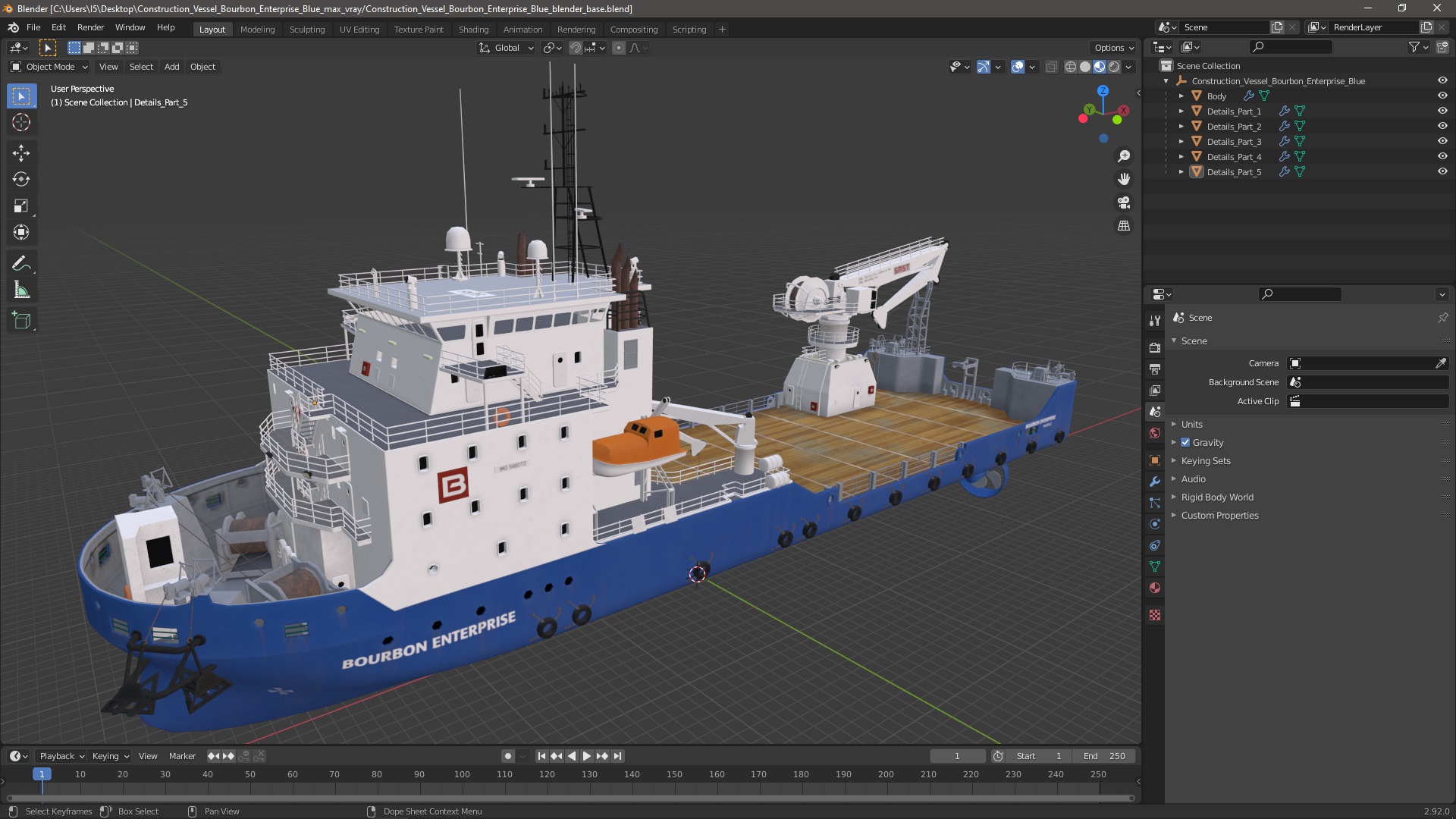Toggle the Gravity checkbox

(x=1185, y=443)
